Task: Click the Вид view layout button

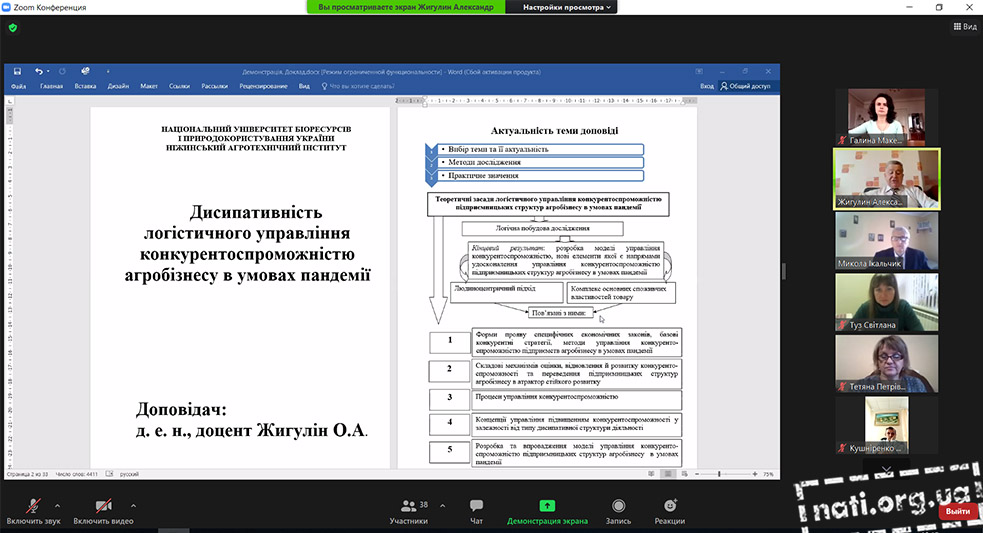Action: point(965,26)
